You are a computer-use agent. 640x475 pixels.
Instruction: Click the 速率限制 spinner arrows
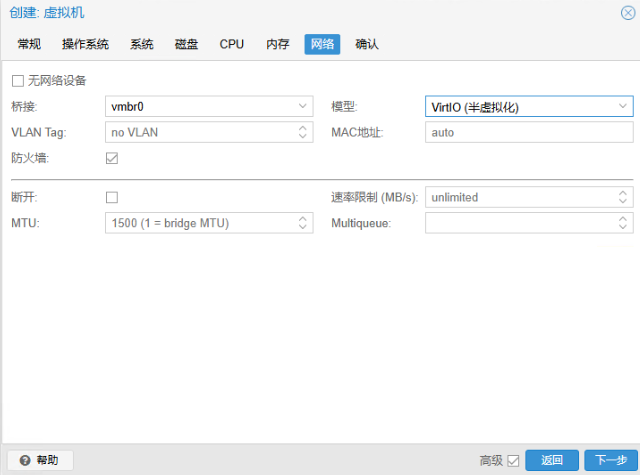(x=622, y=197)
